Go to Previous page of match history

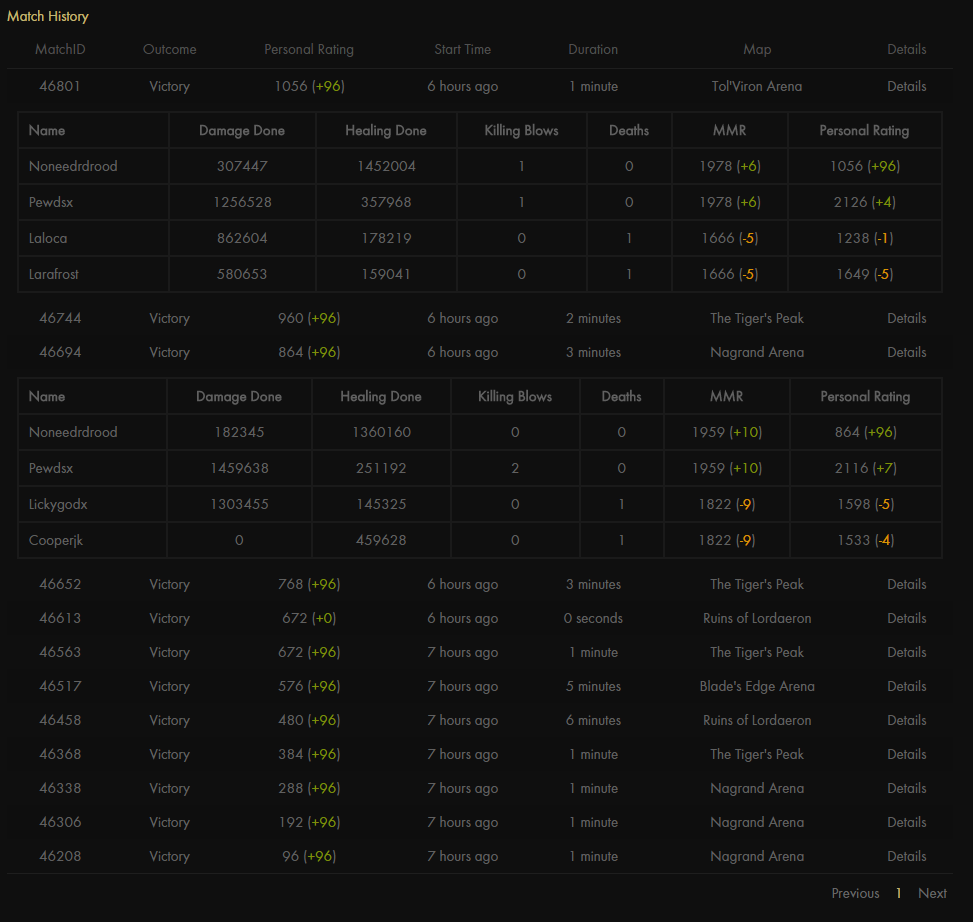click(x=855, y=893)
